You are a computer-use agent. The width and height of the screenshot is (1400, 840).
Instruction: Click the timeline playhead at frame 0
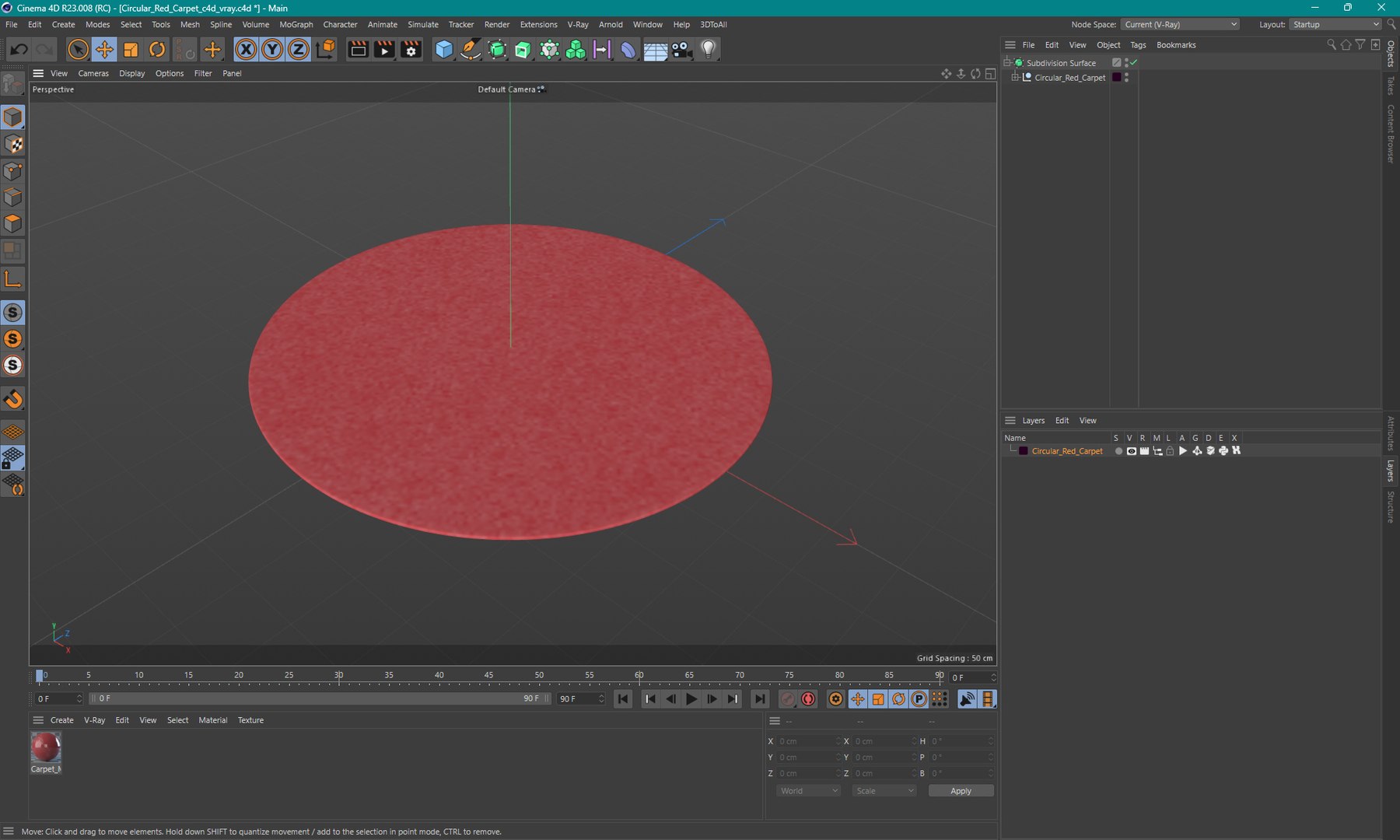click(x=40, y=676)
